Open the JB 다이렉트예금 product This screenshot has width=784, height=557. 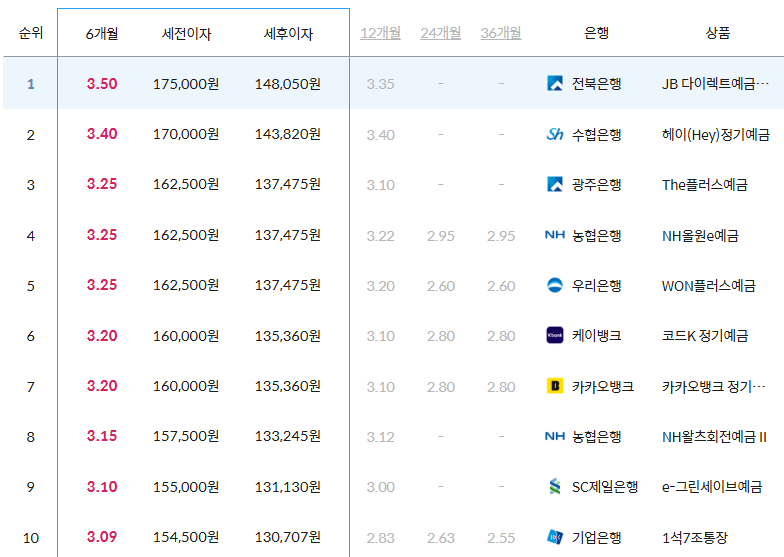pos(716,84)
